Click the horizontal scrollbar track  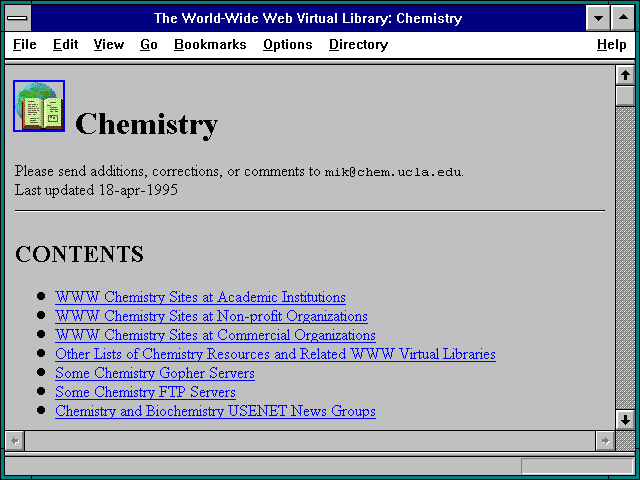pos(310,441)
